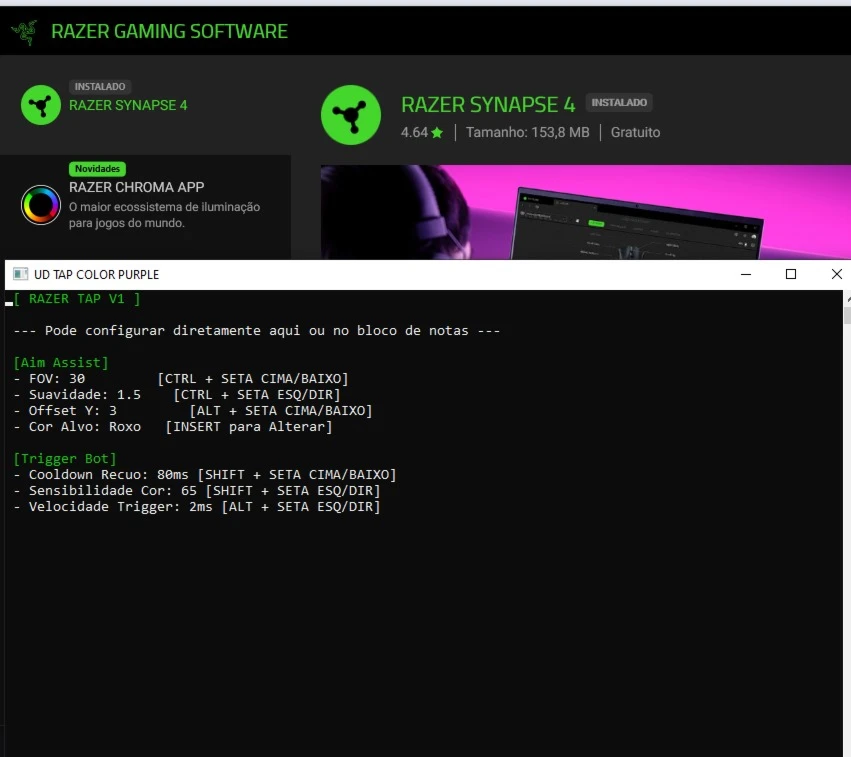Click the Razer snake logo in the header
This screenshot has height=757, width=851.
tap(24, 32)
